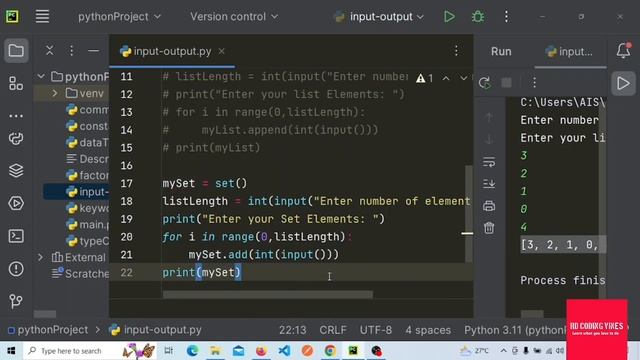Open project view options menu
640x360 pixels.
click(71, 51)
